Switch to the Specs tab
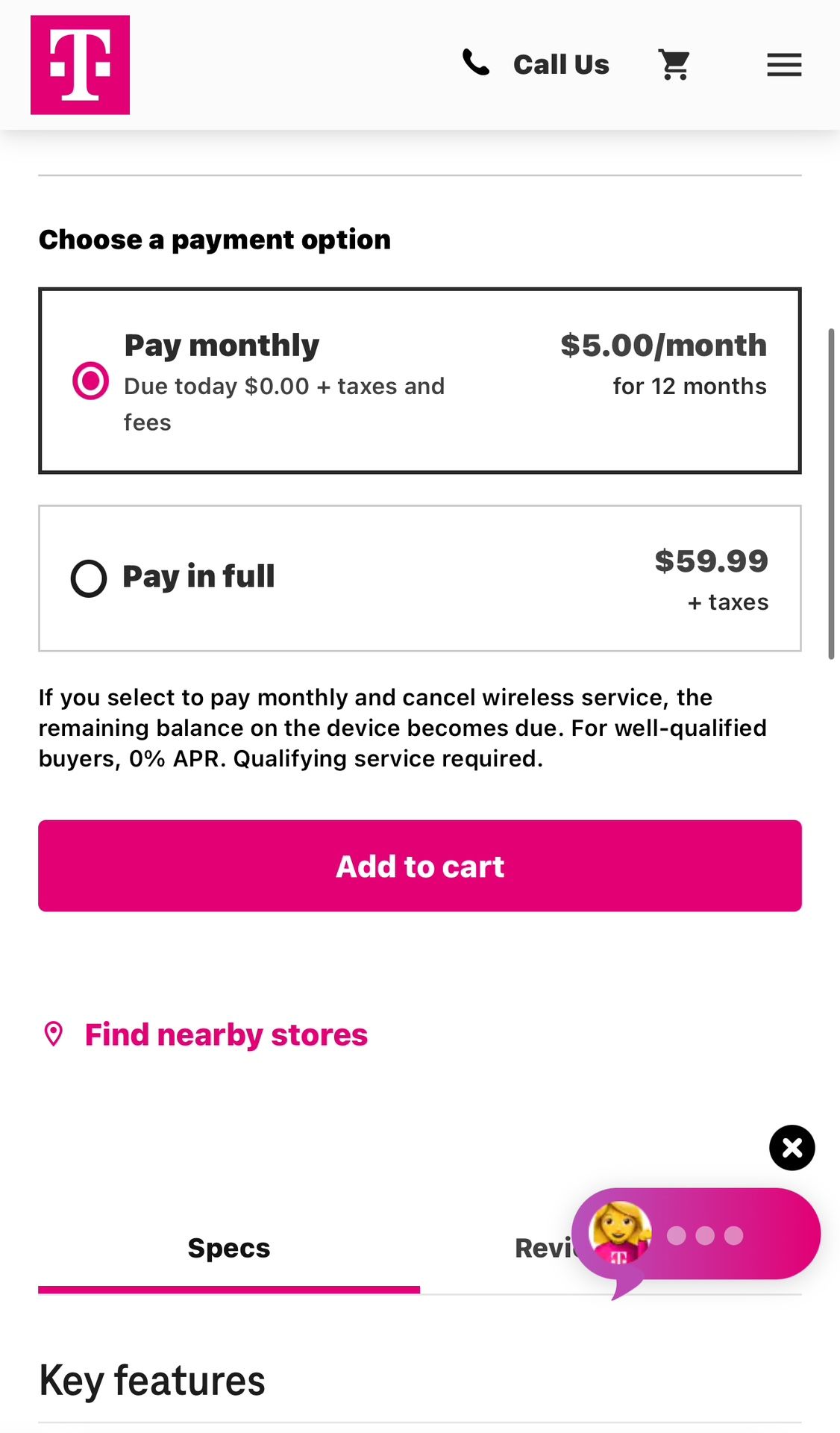The width and height of the screenshot is (840, 1433). click(229, 1249)
